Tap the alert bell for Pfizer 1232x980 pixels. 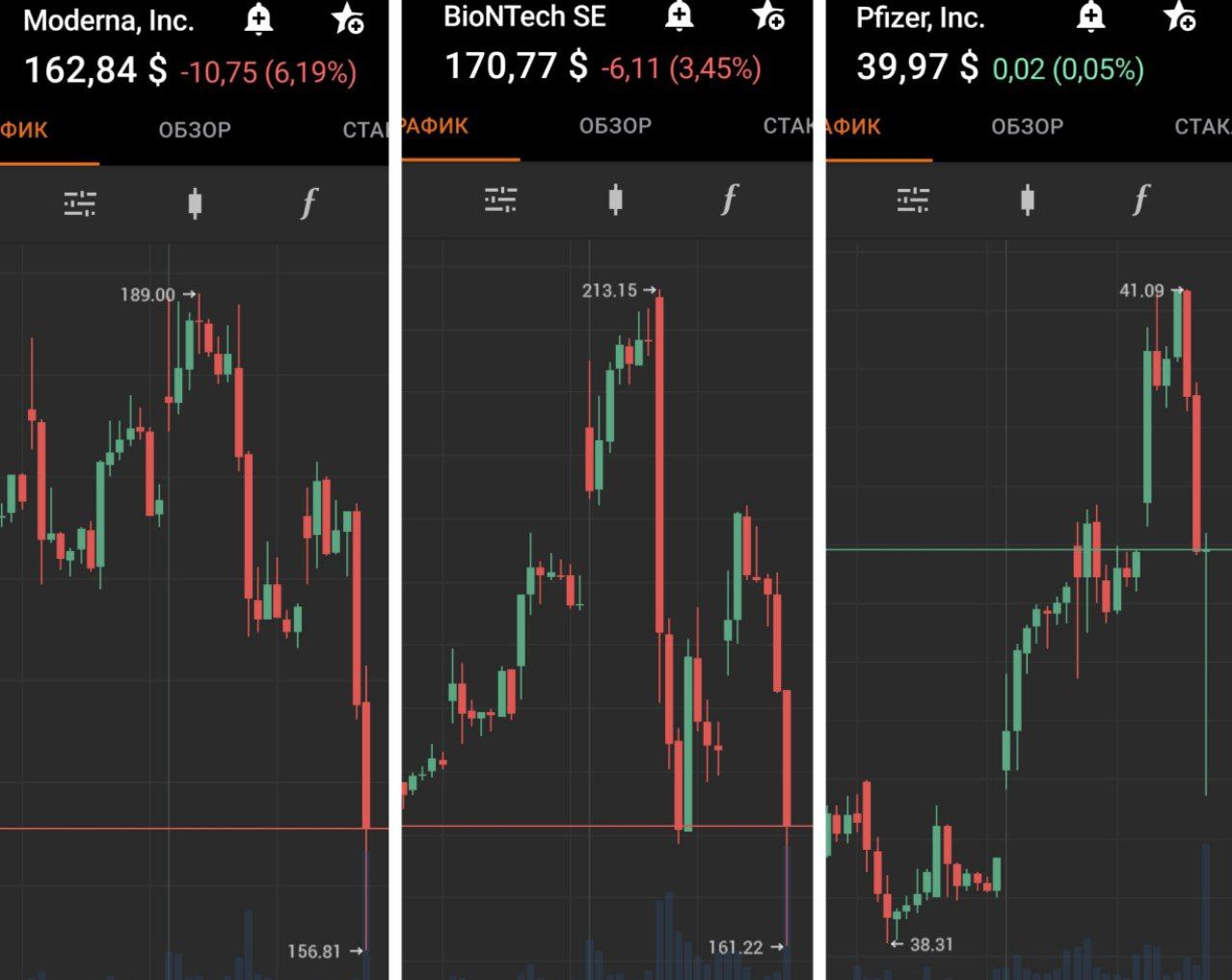1091,15
